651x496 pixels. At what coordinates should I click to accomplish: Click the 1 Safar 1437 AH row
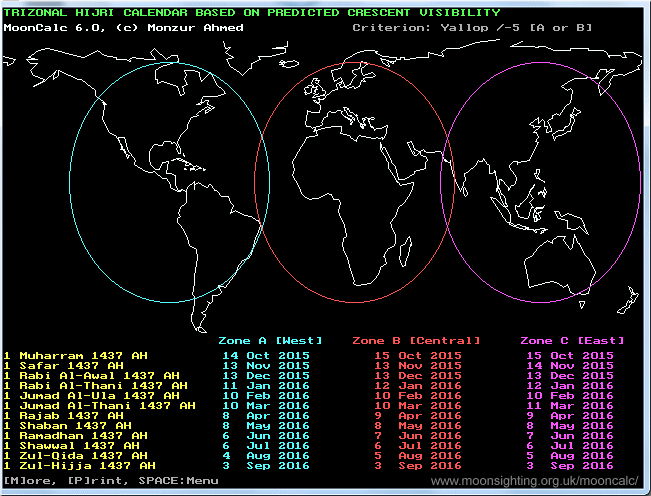click(65, 365)
